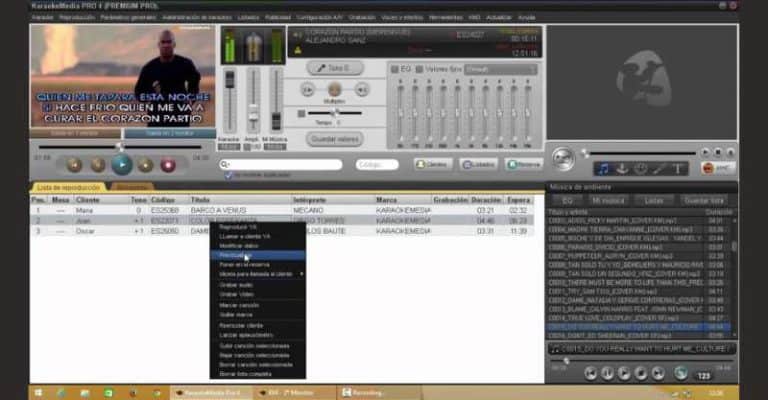Screen dimensions: 768x400
Task: Click small play icon above ambient toolbar
Action: 705,153
